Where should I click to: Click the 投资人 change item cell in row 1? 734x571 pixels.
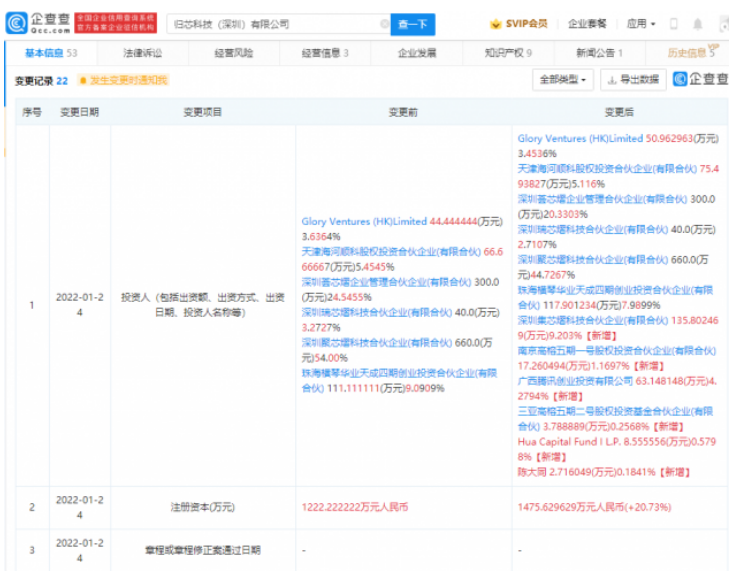click(x=203, y=305)
